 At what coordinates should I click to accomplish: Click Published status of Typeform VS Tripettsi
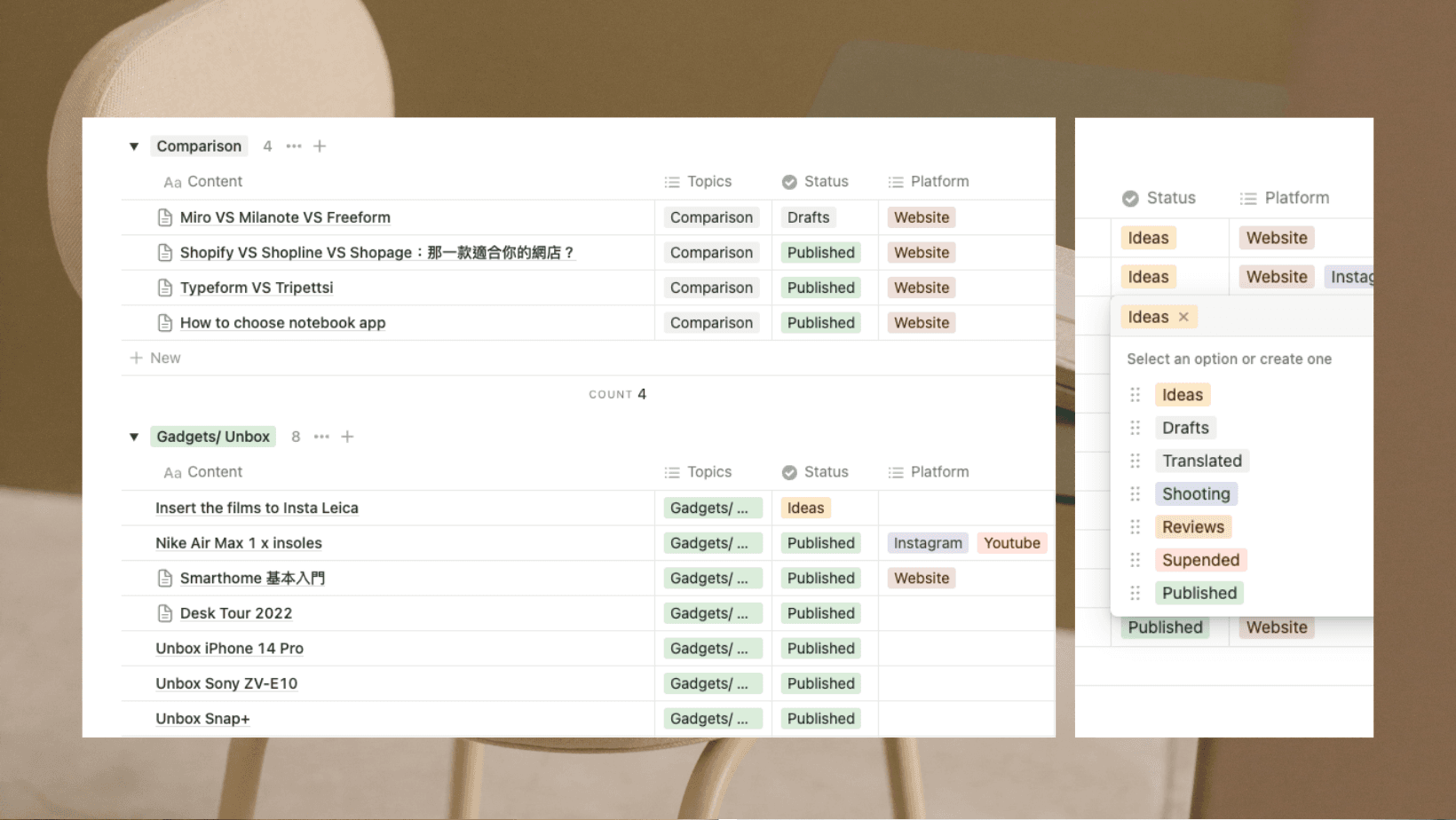(x=821, y=288)
